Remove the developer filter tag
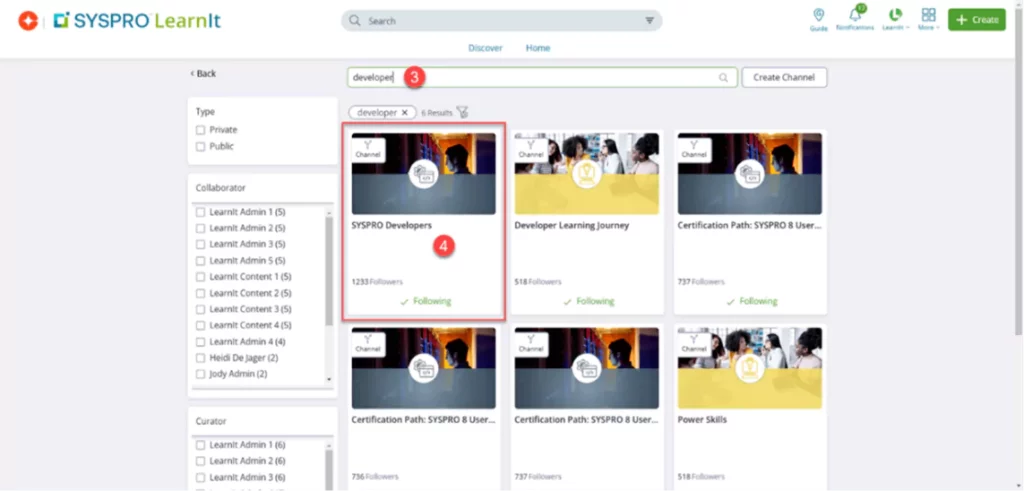 404,113
